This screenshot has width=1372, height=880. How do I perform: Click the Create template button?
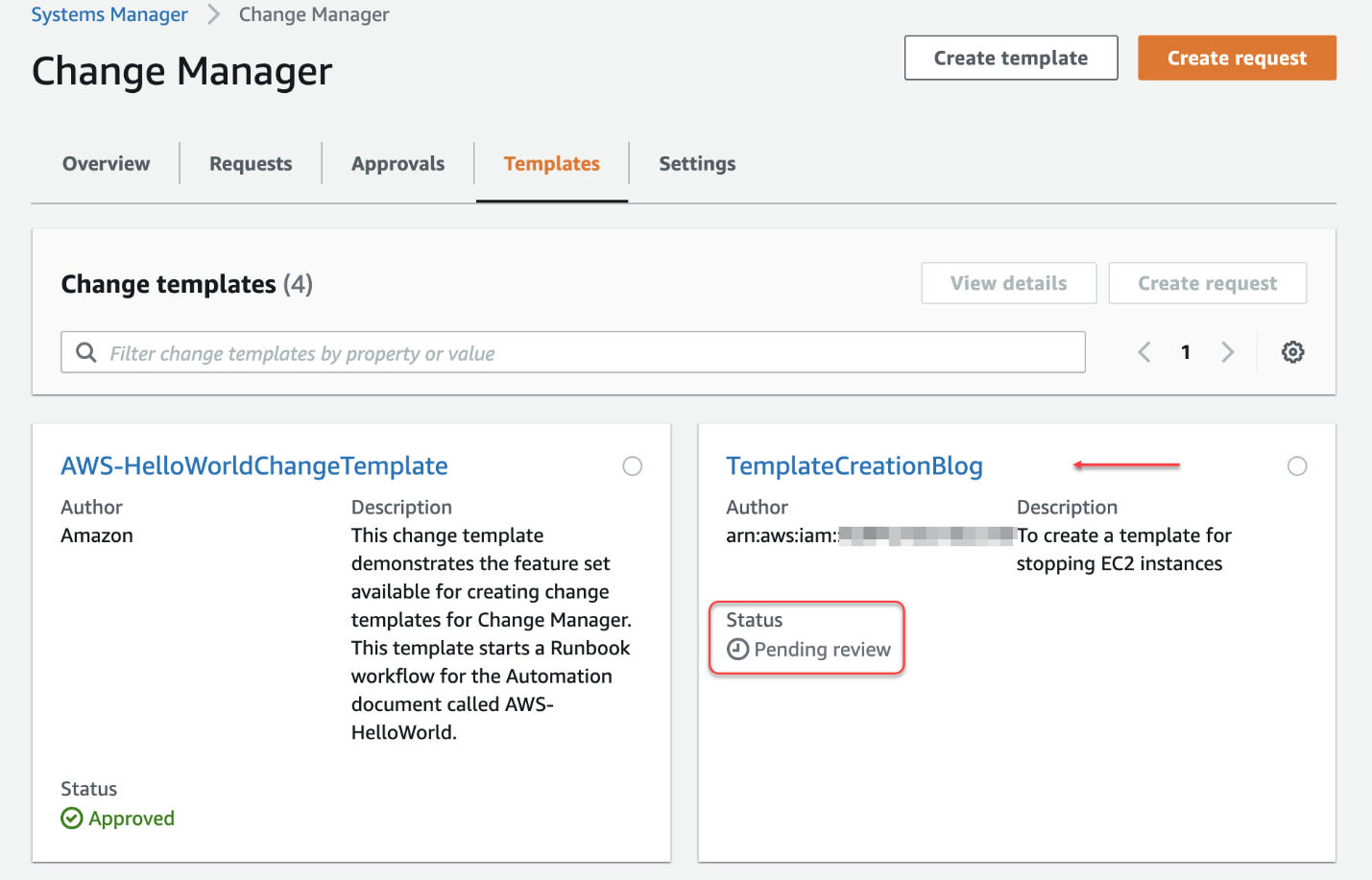click(x=1010, y=58)
